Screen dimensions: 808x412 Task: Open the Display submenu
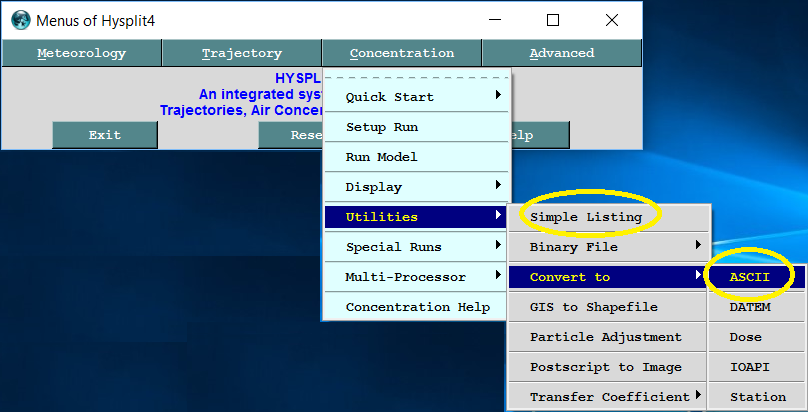416,187
